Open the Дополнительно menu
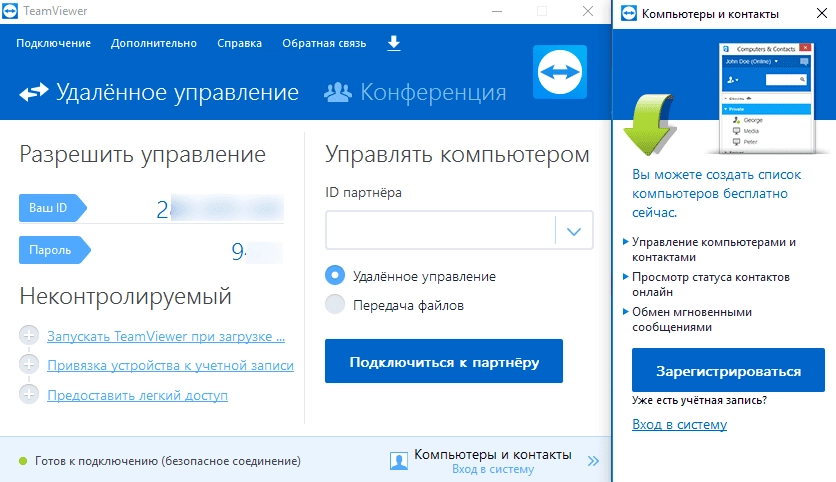Image resolution: width=836 pixels, height=482 pixels. tap(154, 43)
